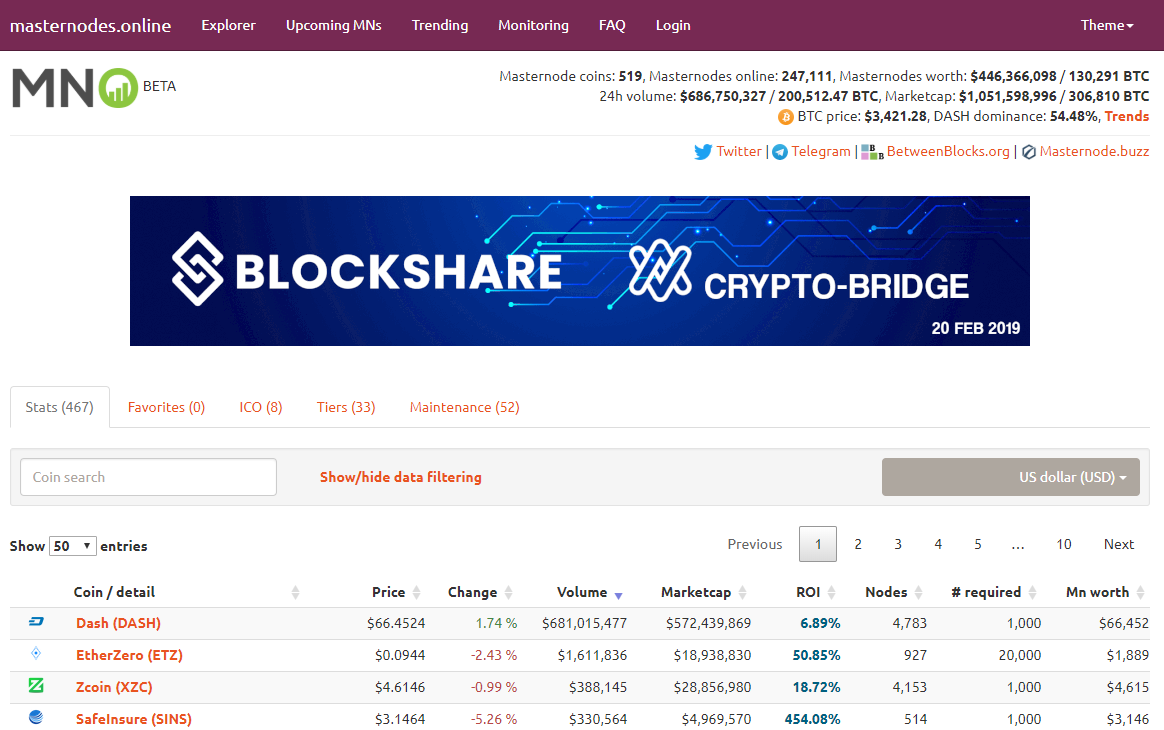Click the Previous pagination button
Viewport: 1164px width, 730px height.
(x=755, y=544)
